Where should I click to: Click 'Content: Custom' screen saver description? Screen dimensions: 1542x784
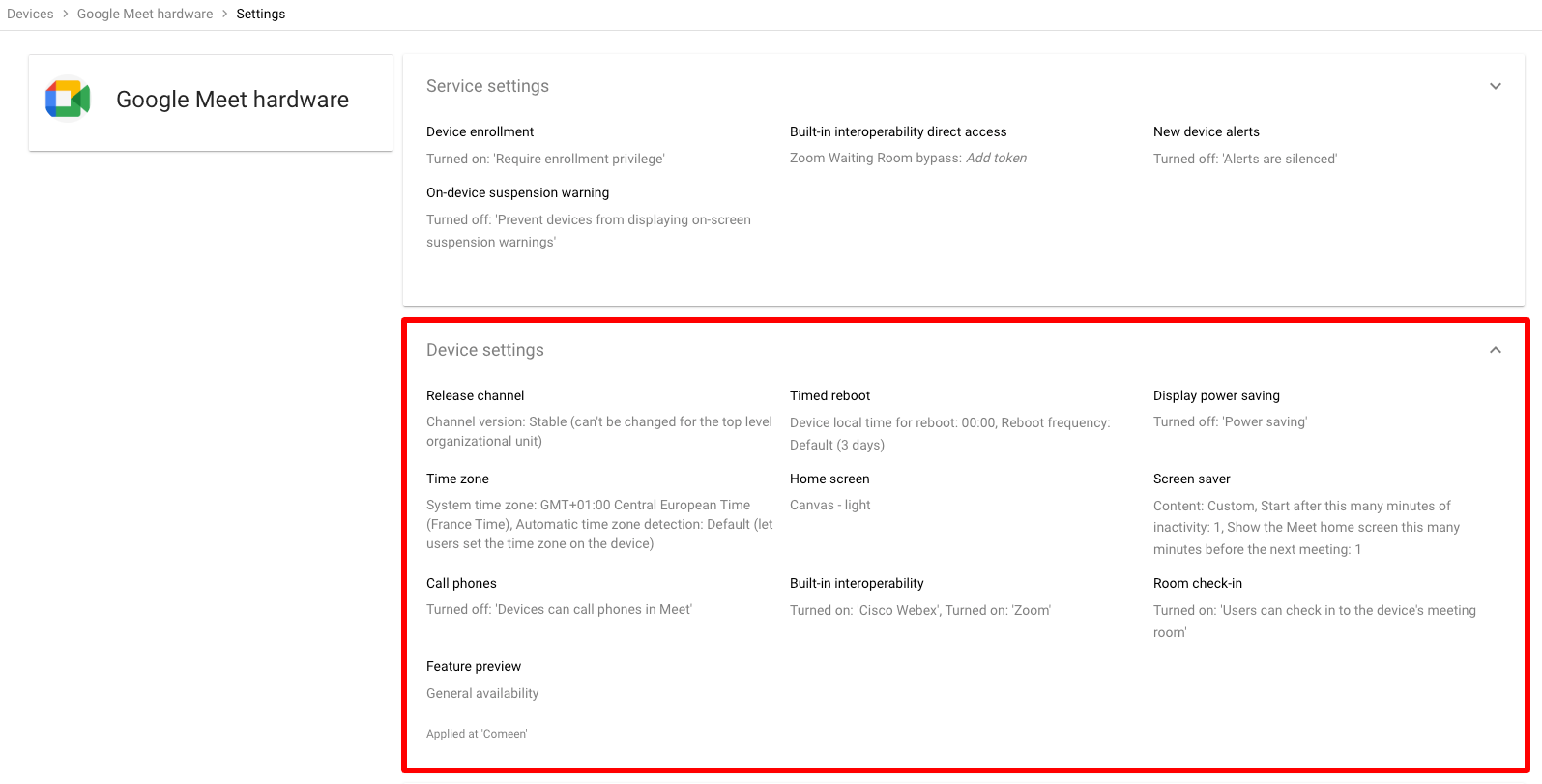(x=1307, y=527)
